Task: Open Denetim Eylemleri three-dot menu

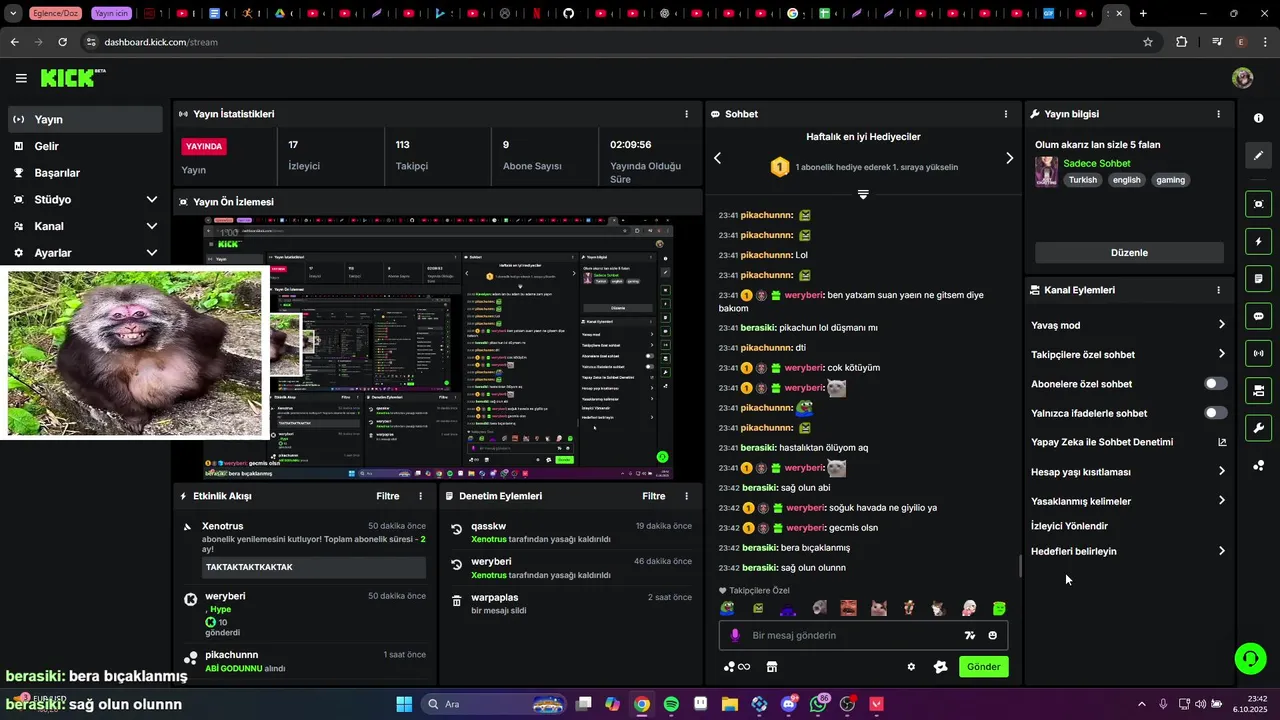Action: click(x=686, y=496)
